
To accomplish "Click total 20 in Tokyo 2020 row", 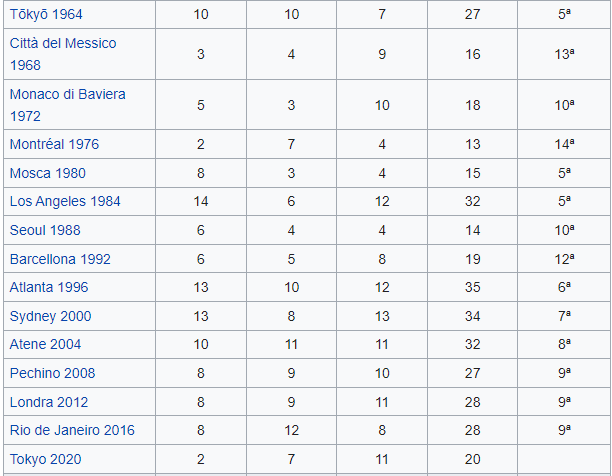I will pyautogui.click(x=472, y=459).
